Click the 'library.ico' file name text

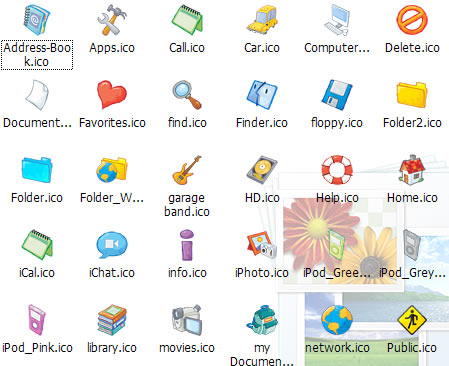point(112,348)
